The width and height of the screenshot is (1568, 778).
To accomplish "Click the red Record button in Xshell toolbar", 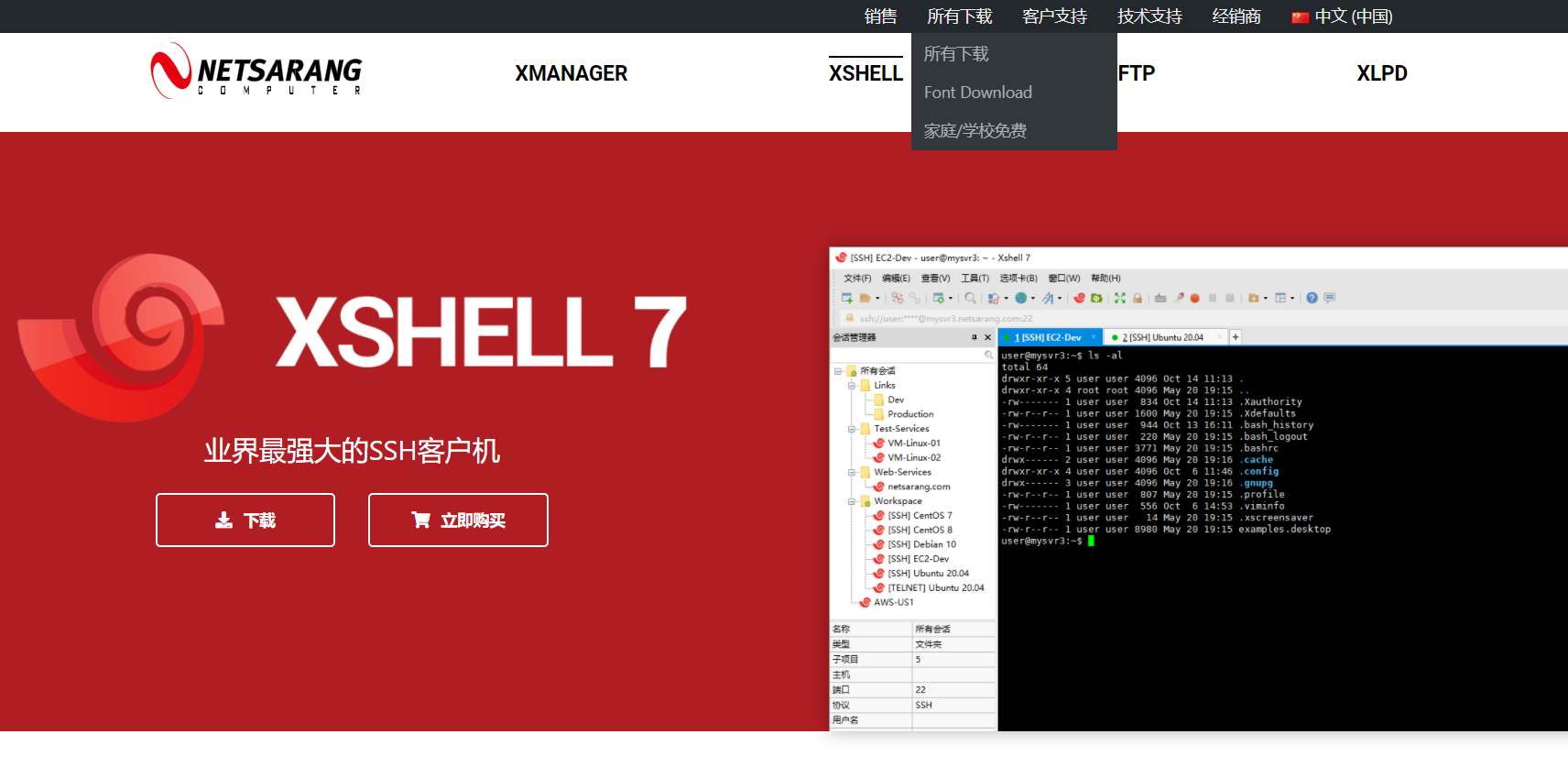I will tap(1195, 298).
